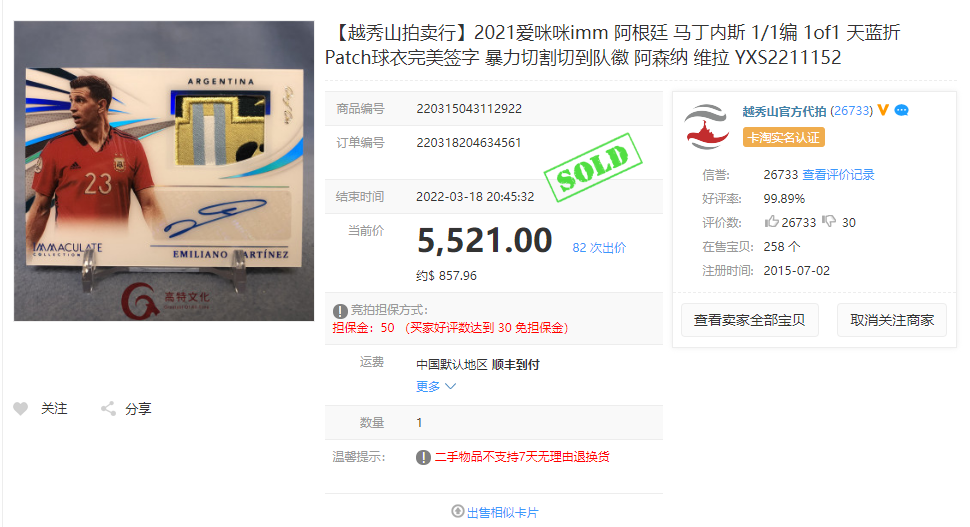Screen dimensions: 970x527
Task: Click the 卡淘实名认证 badge
Action: click(x=784, y=137)
